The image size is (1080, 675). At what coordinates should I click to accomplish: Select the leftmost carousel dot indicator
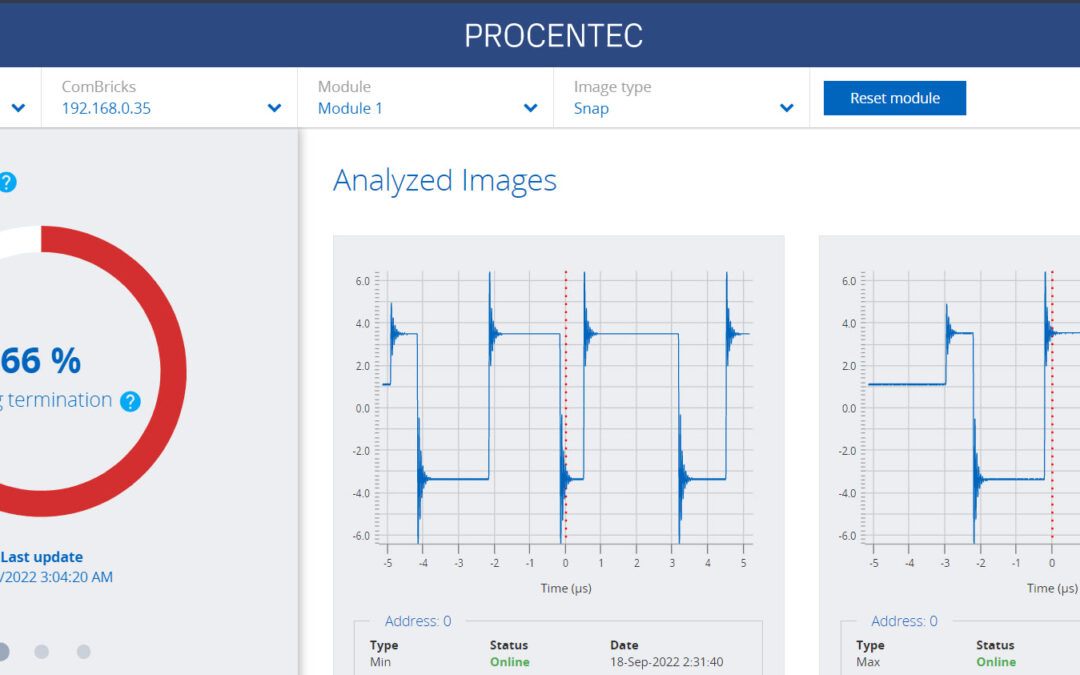[3, 652]
